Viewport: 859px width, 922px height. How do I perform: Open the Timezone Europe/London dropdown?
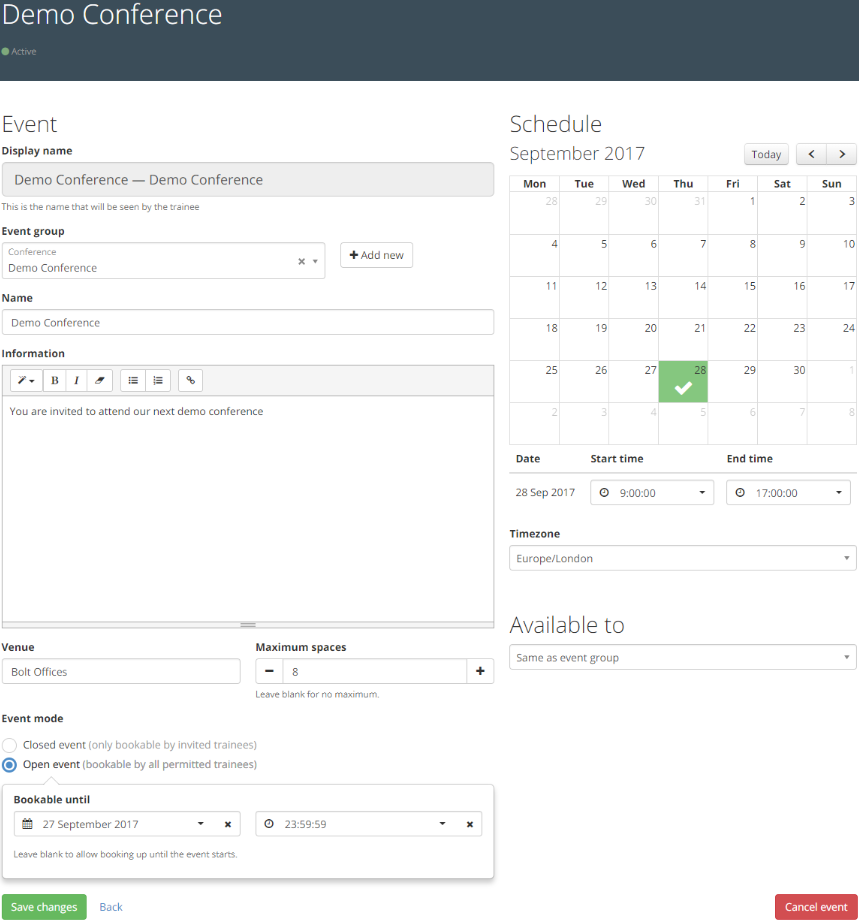pos(683,558)
